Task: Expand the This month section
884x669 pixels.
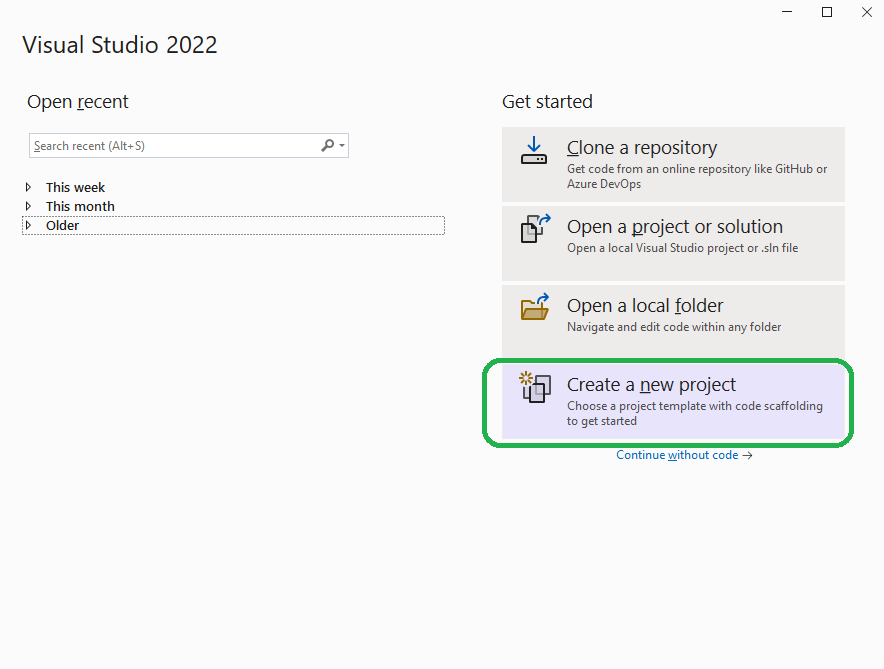Action: pos(28,206)
